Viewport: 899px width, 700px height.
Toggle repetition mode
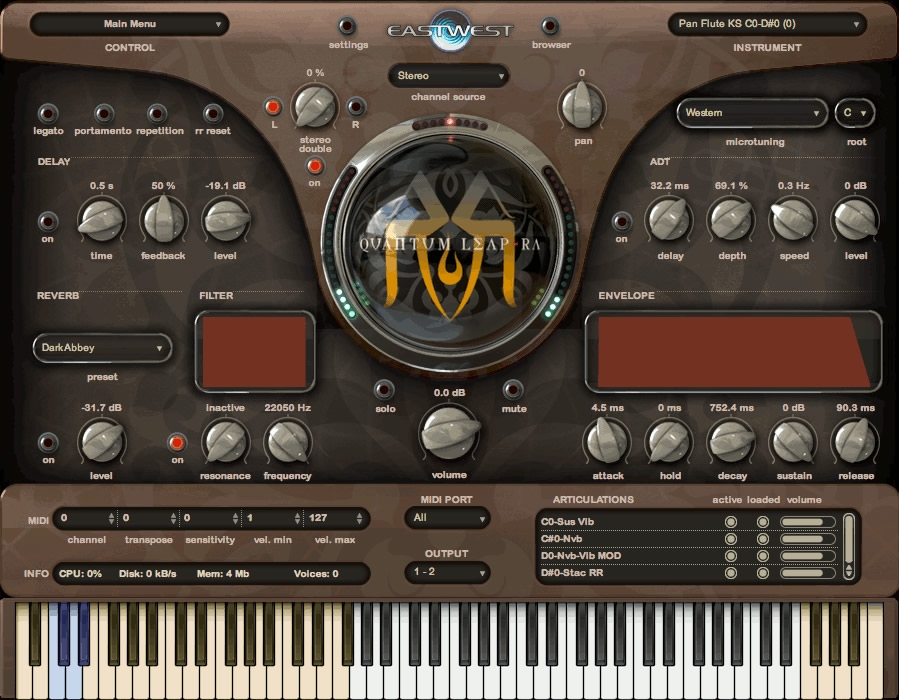click(157, 113)
